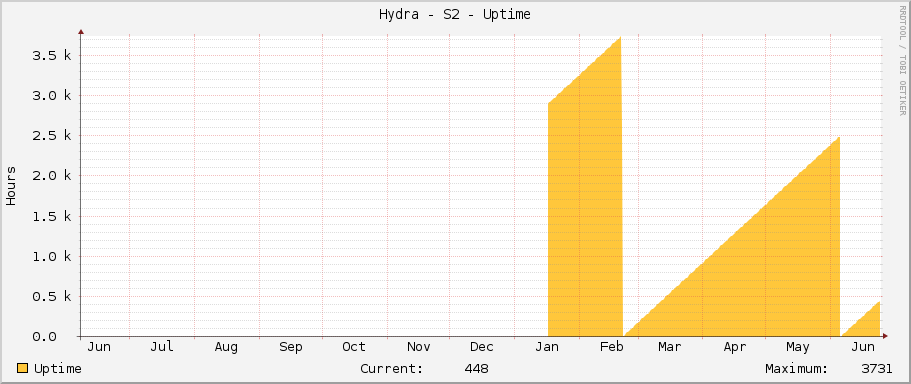Click the 'May' x-axis label
911x384 pixels.
(x=798, y=347)
